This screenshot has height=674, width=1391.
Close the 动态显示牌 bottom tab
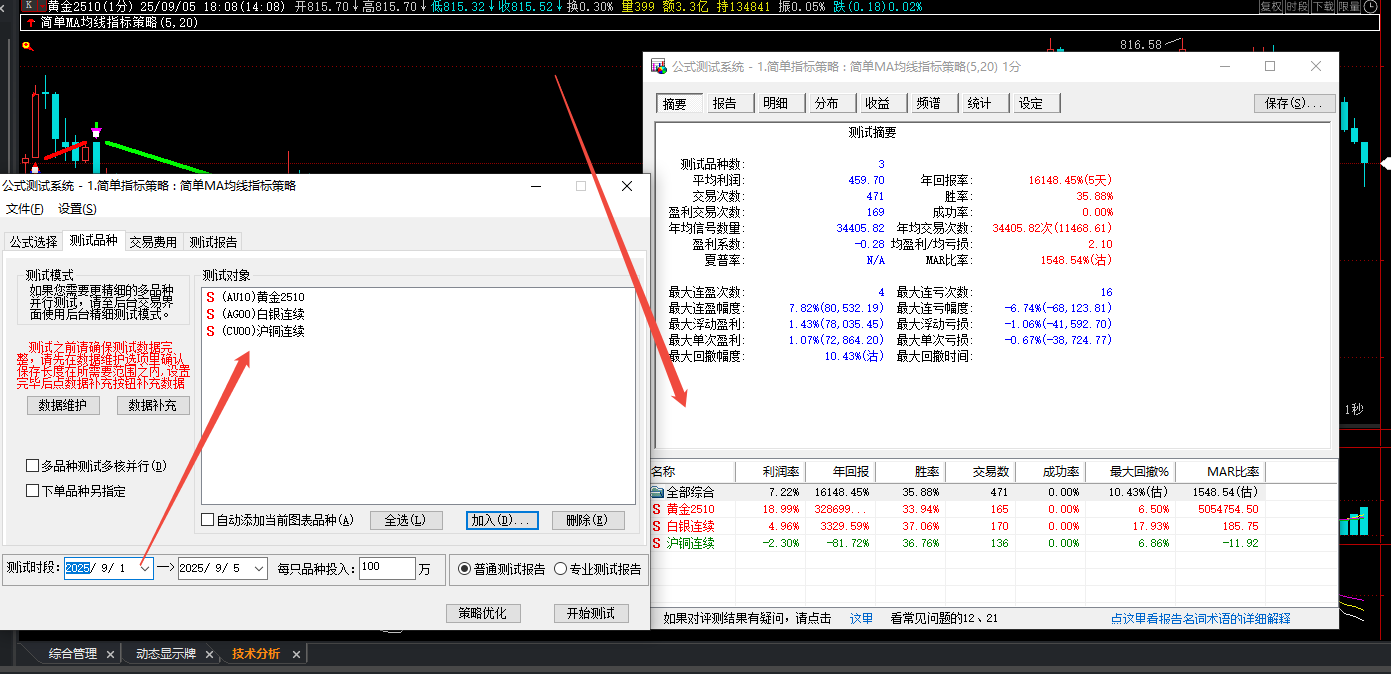[208, 654]
